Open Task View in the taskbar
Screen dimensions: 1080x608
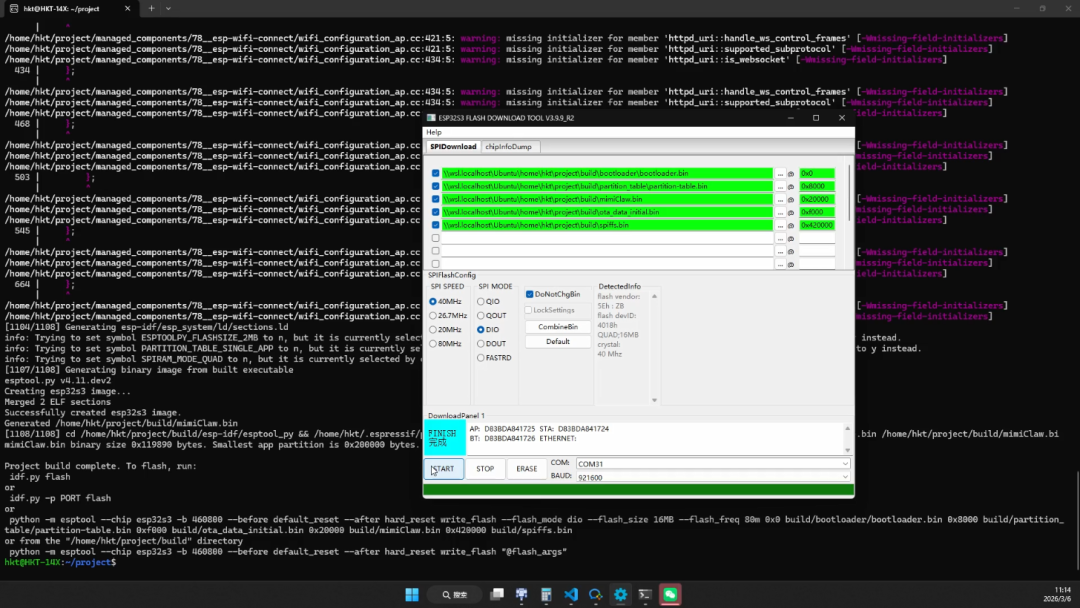497,595
